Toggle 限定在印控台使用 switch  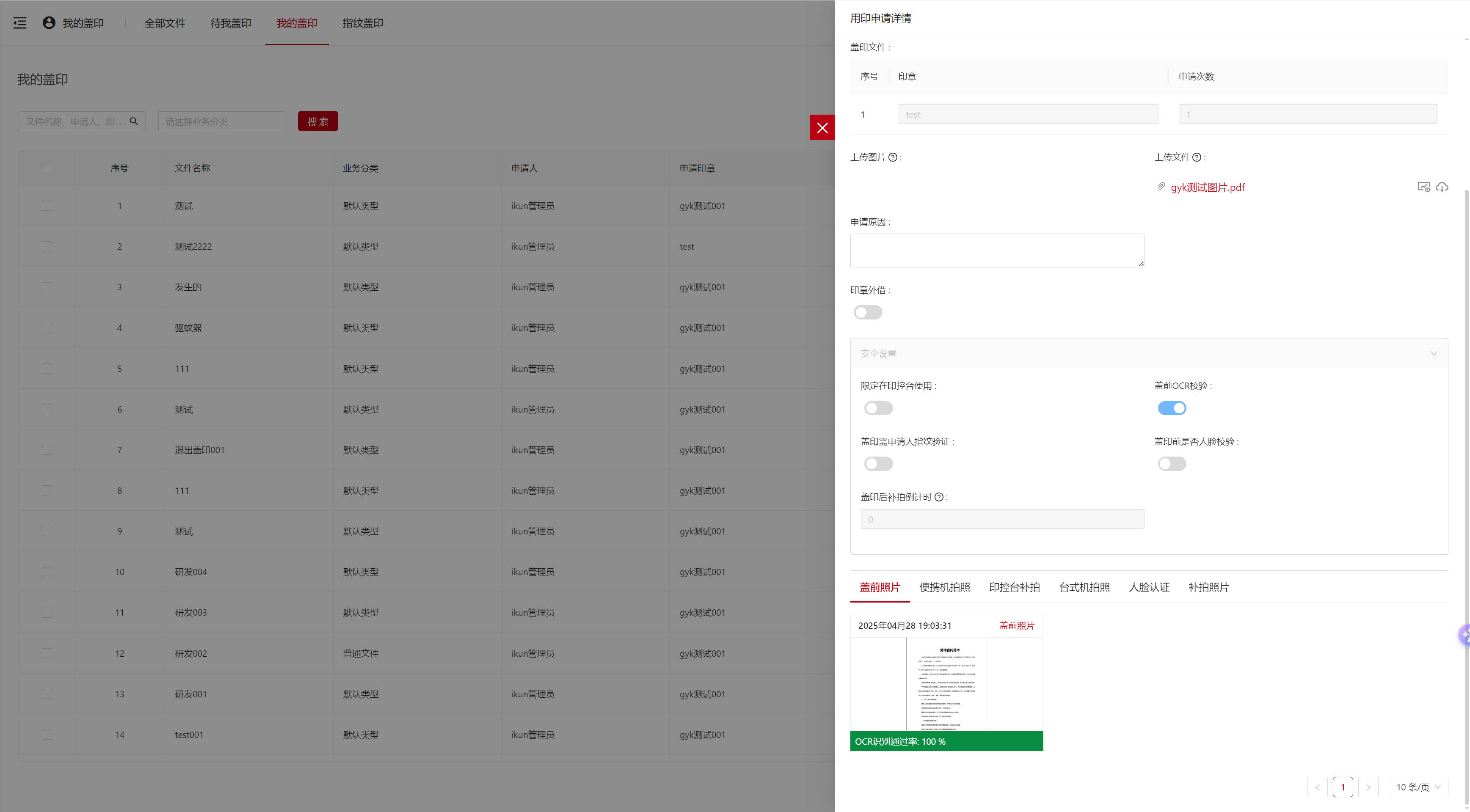(x=878, y=408)
